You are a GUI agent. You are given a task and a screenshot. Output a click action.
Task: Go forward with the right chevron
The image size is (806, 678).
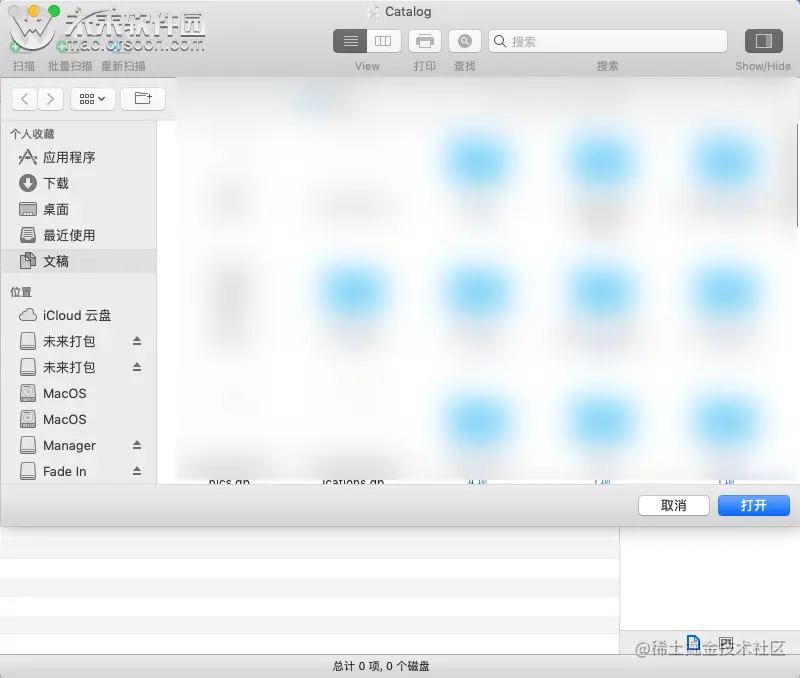[x=50, y=99]
